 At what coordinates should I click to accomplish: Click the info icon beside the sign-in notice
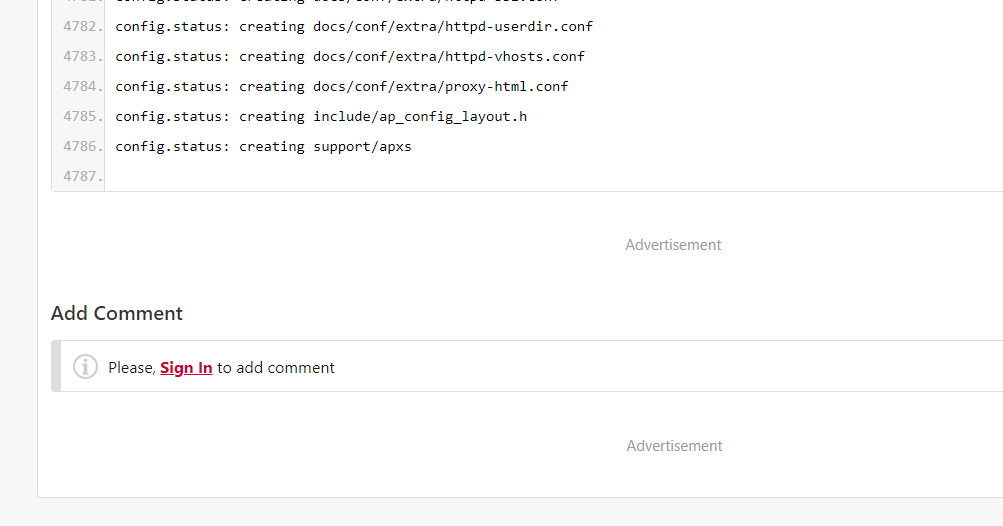(x=86, y=367)
